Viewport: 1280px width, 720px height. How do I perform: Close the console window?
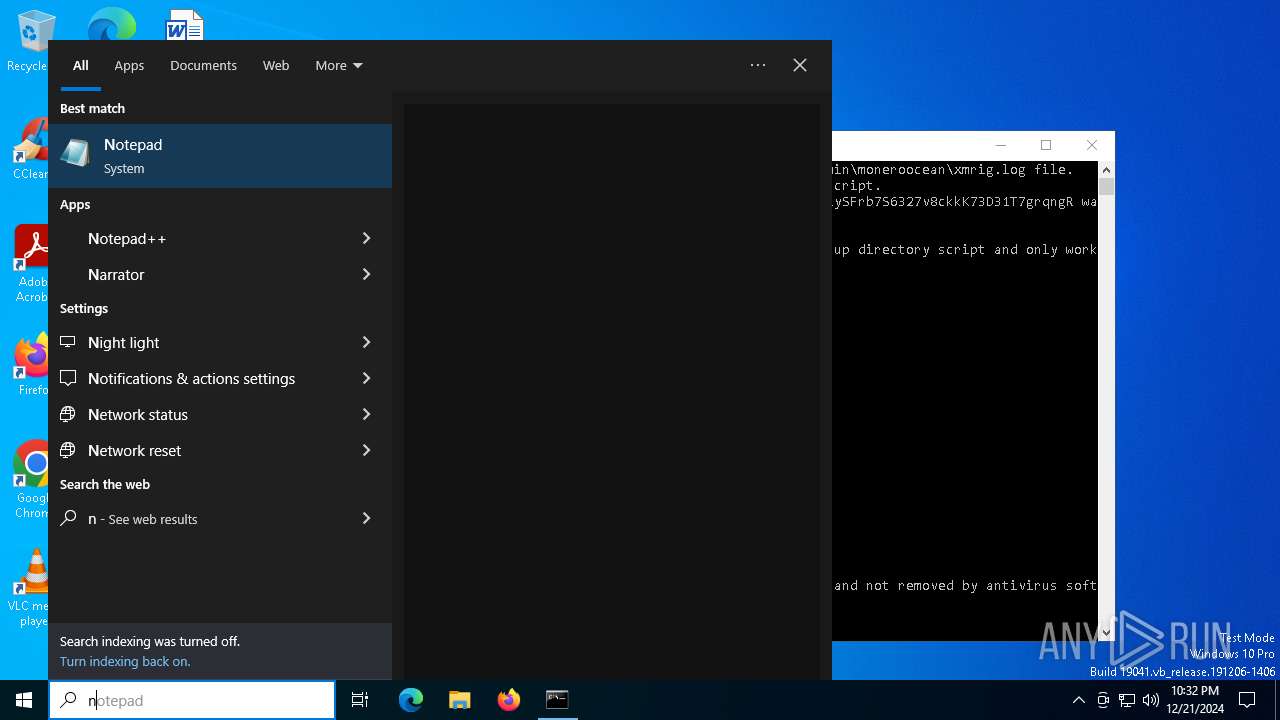pyautogui.click(x=1092, y=145)
